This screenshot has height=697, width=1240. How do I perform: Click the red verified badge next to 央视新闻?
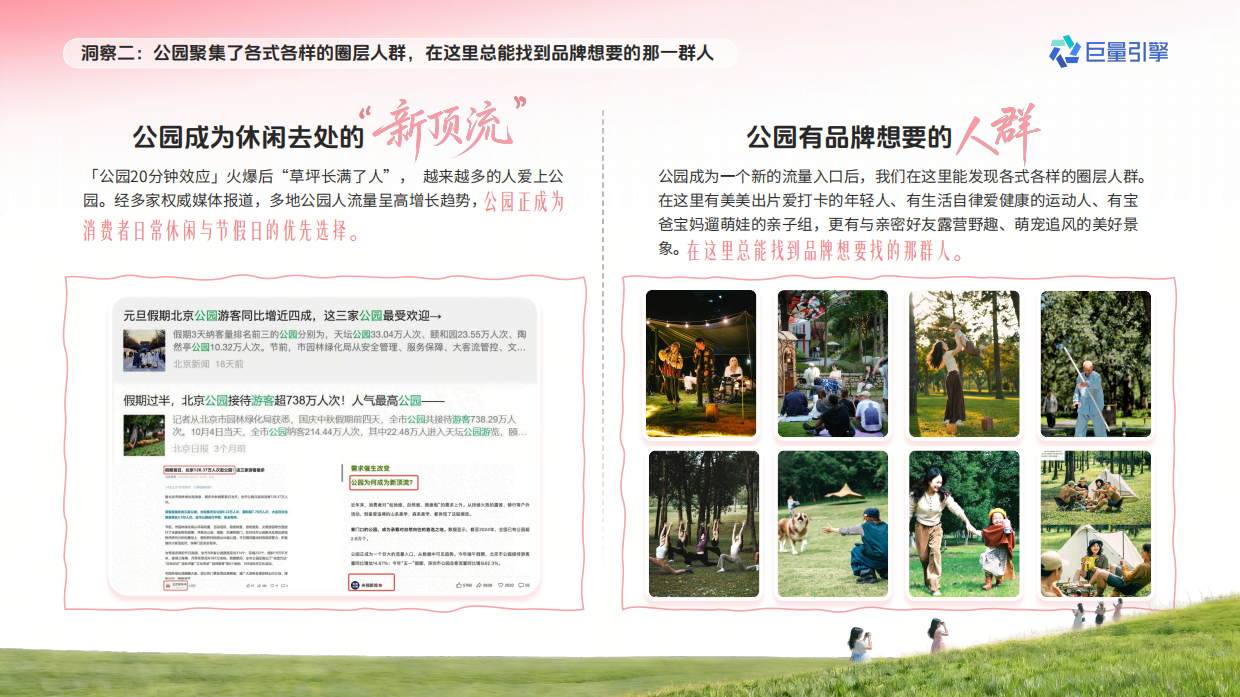(x=380, y=584)
